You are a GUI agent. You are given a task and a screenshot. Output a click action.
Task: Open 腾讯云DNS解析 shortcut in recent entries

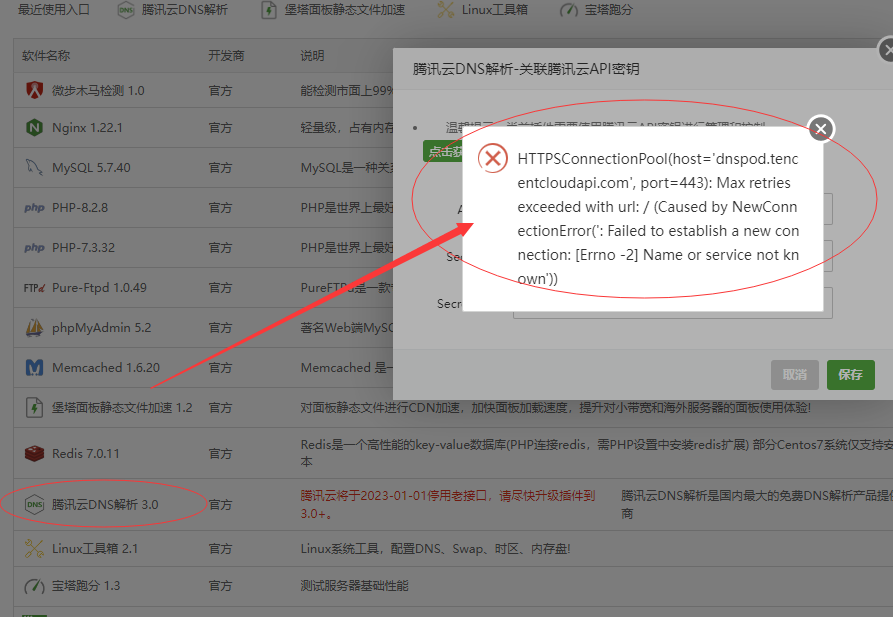pyautogui.click(x=173, y=10)
